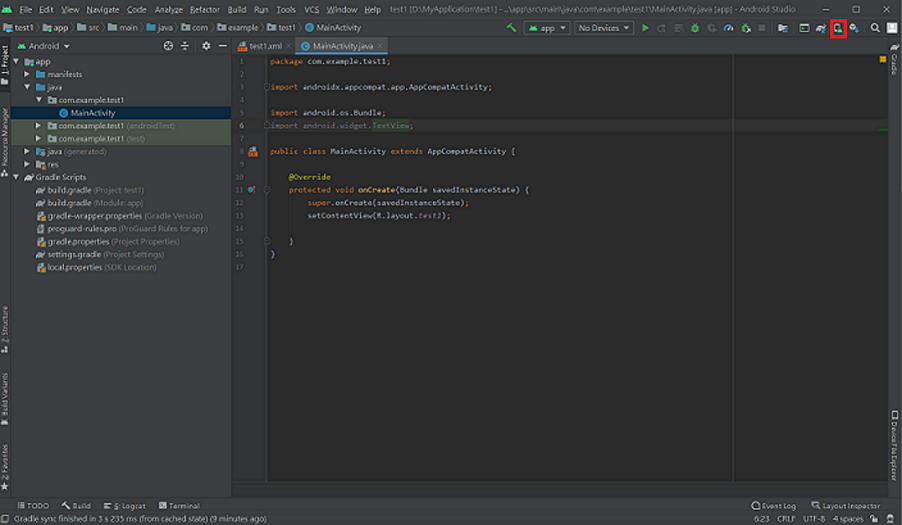Toggle the Terminal tool window

point(178,506)
